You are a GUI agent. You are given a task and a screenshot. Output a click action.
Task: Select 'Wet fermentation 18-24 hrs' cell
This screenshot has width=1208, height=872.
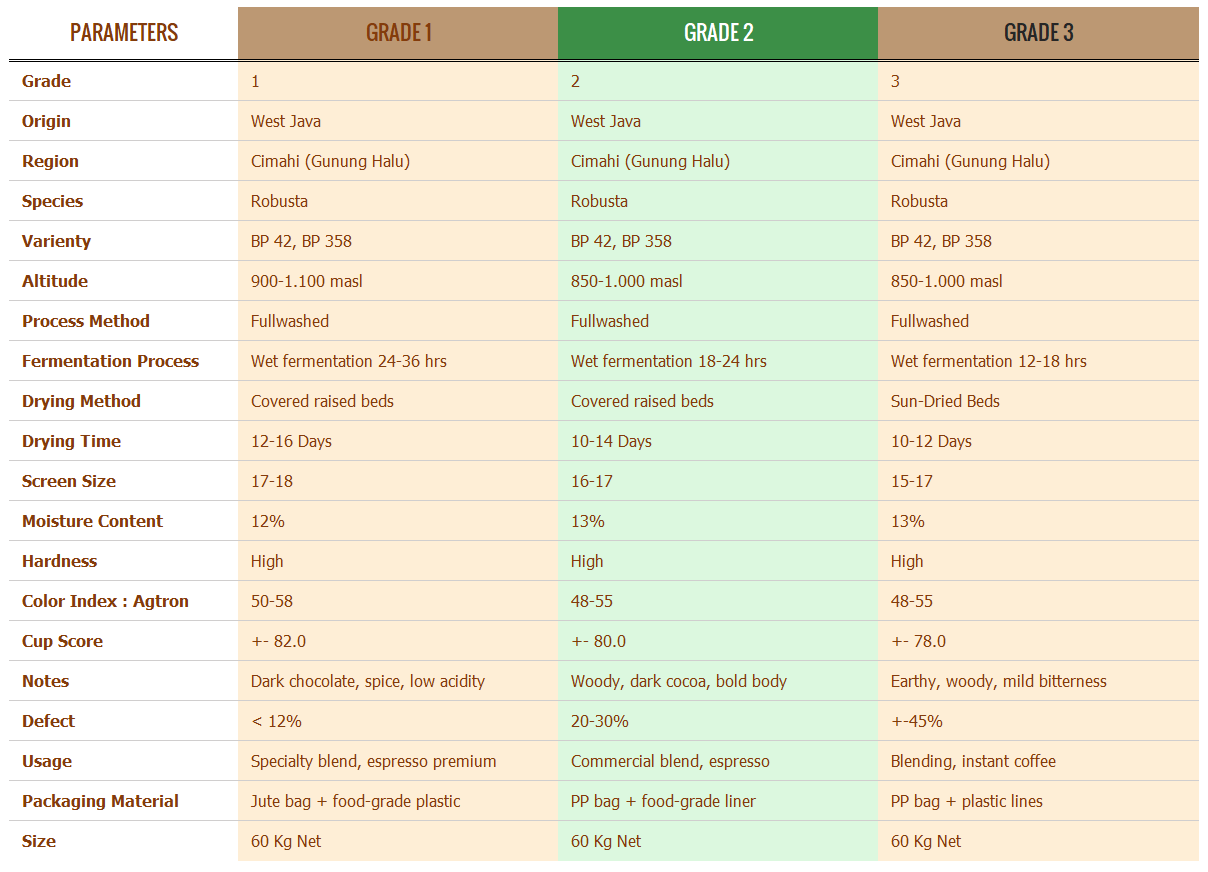coord(668,361)
